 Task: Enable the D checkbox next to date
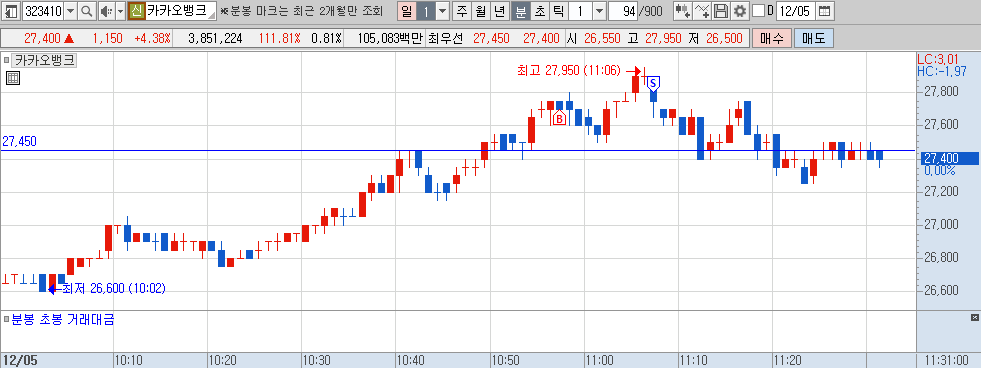click(x=758, y=11)
